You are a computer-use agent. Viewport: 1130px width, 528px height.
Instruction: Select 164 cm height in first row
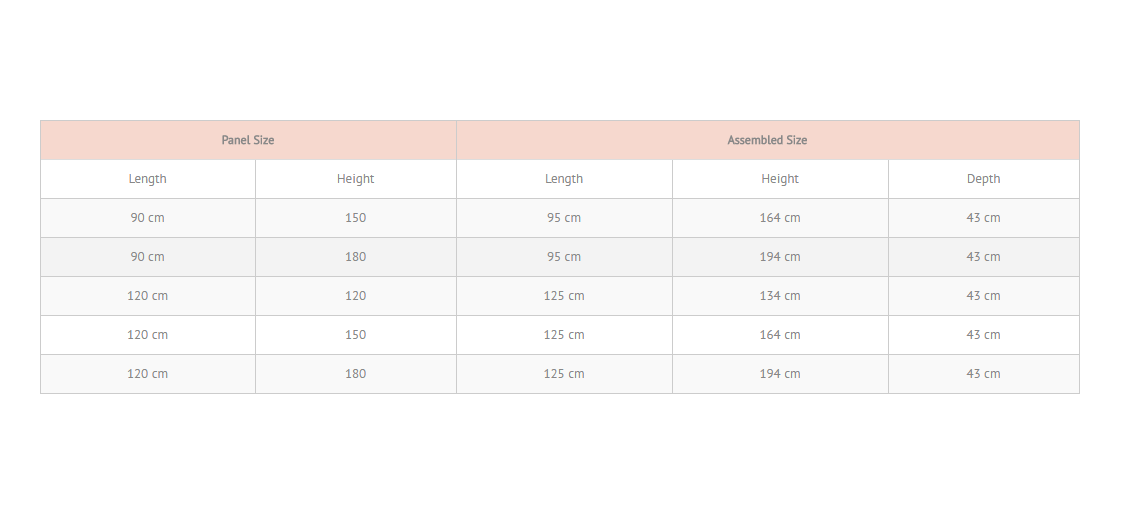coord(780,218)
